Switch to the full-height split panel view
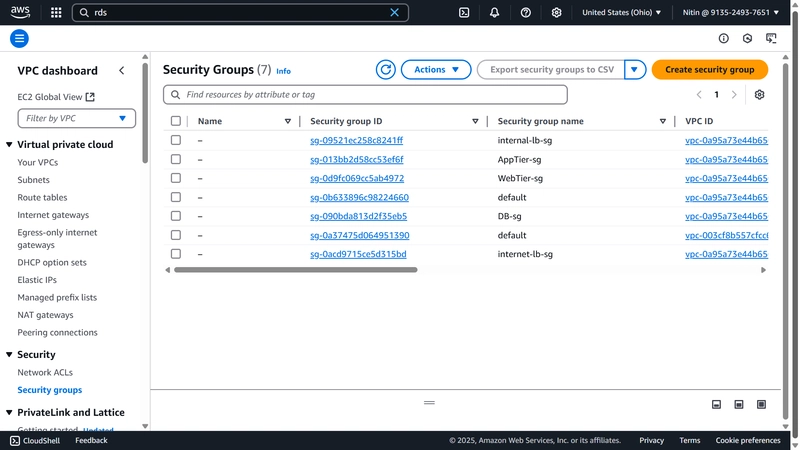This screenshot has height=450, width=800. pos(761,405)
